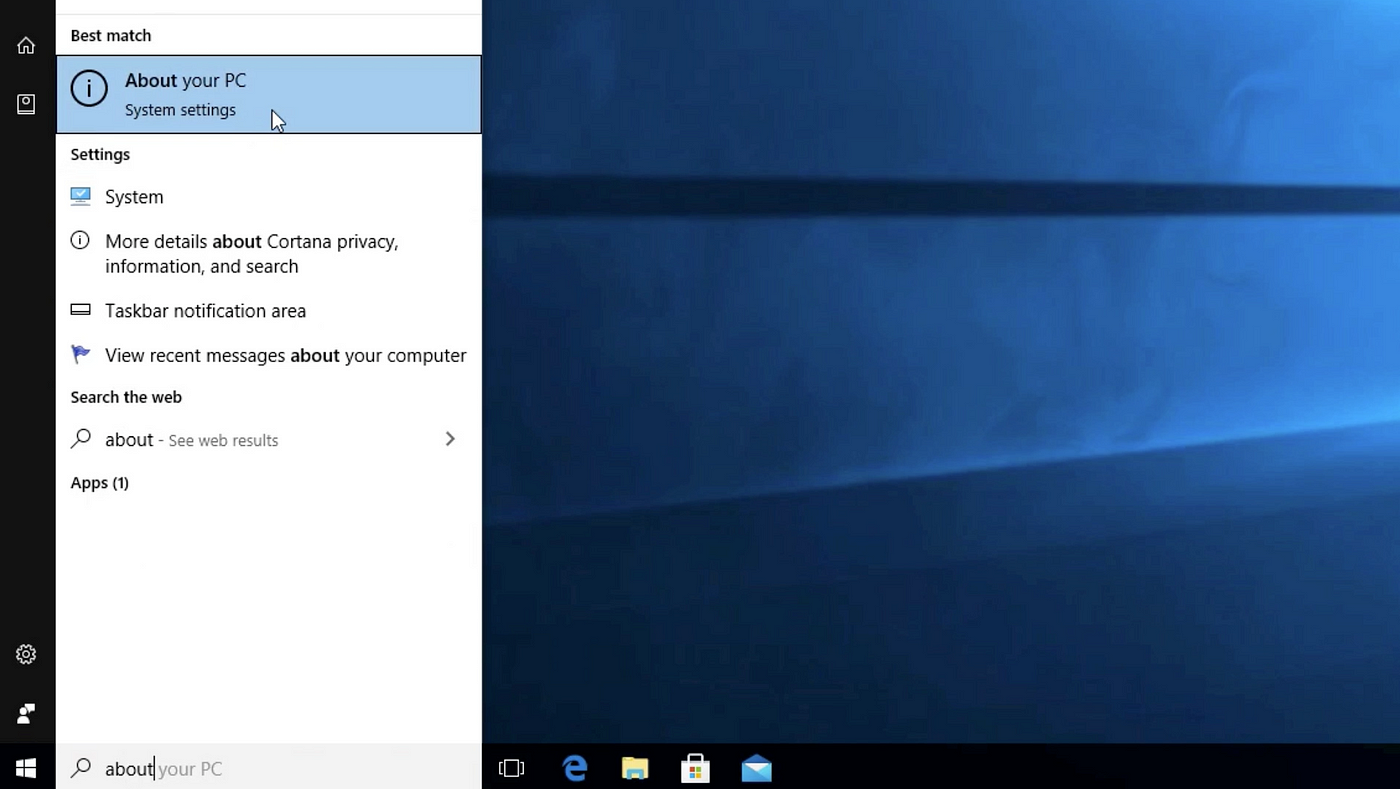Image resolution: width=1400 pixels, height=789 pixels.
Task: Open the Notebook icon in Cortana sidebar
Action: [26, 104]
